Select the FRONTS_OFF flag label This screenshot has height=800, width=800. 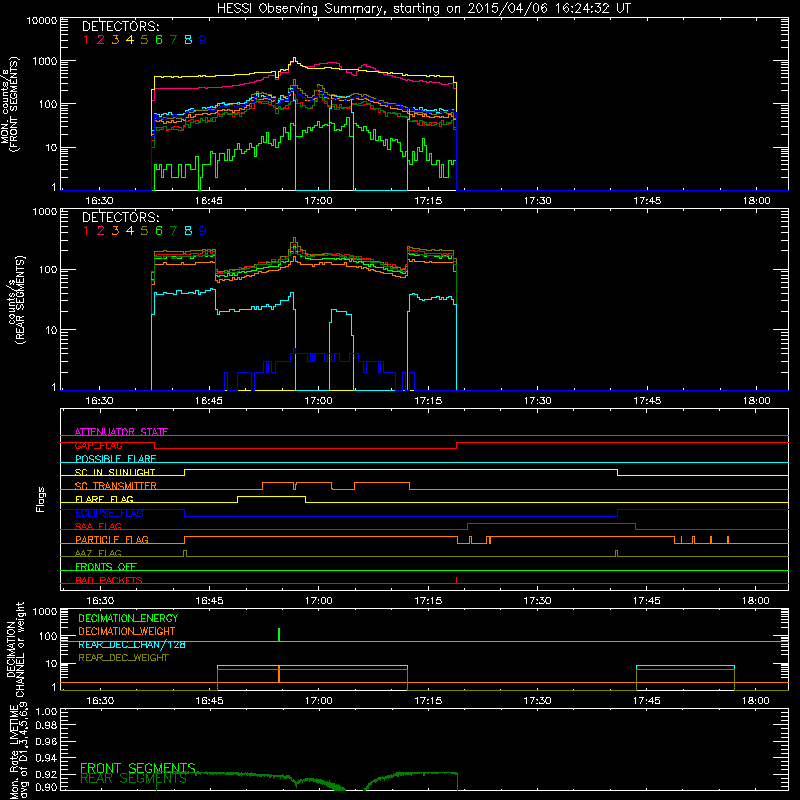(x=106, y=566)
